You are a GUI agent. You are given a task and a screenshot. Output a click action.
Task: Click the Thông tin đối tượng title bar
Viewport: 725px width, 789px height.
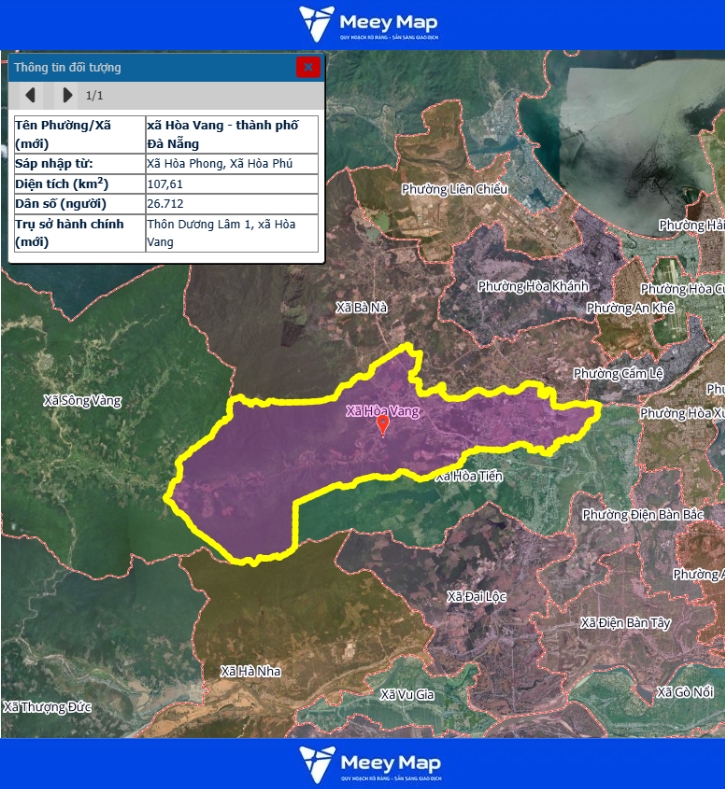coord(150,67)
